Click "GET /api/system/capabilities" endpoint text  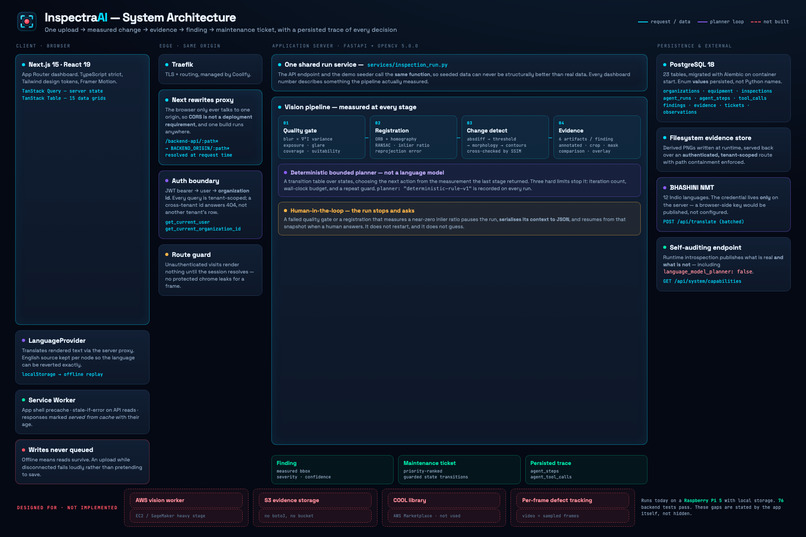pyautogui.click(x=702, y=281)
